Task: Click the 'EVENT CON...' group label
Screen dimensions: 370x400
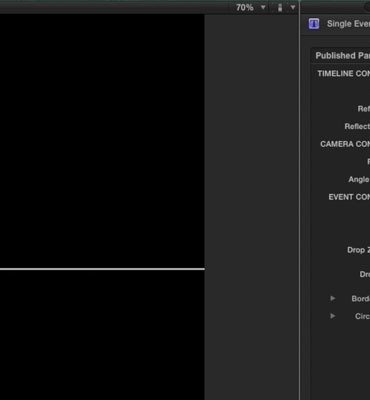Action: (349, 197)
